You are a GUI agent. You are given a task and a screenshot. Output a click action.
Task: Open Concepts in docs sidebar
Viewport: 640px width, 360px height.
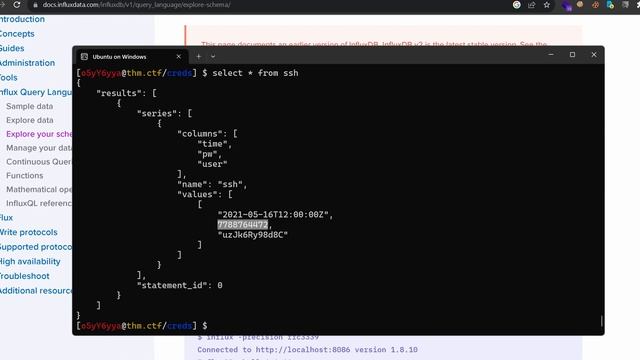[x=17, y=34]
